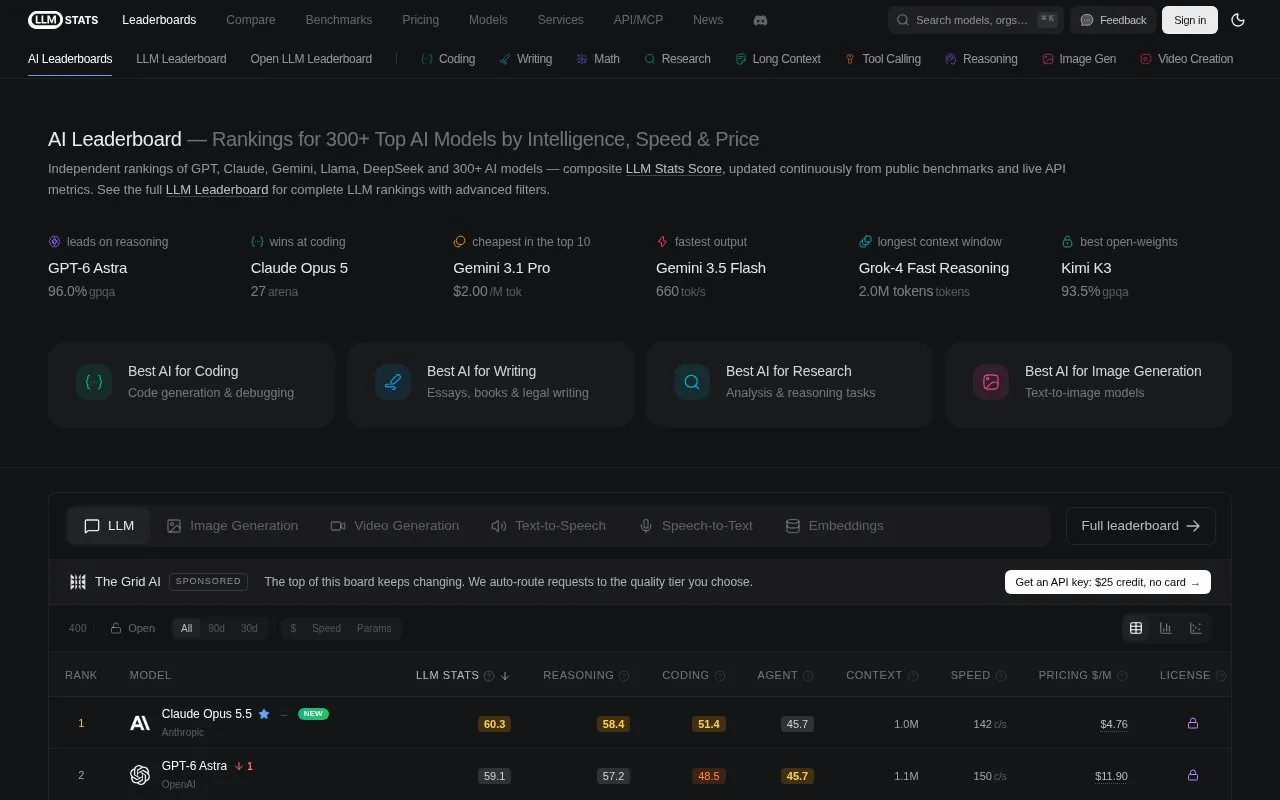Sort by LLM STATS column arrow

coord(505,676)
